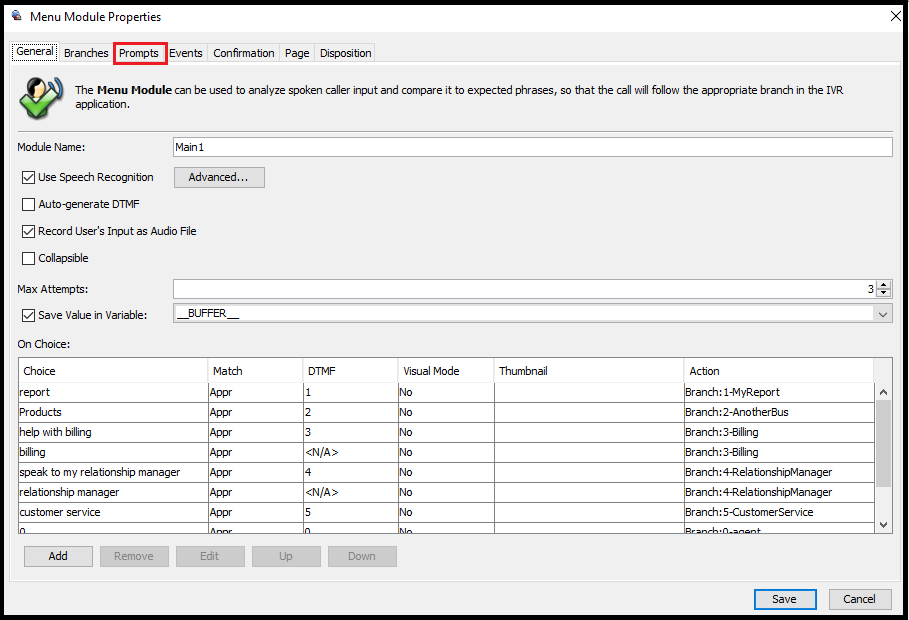Switch to the Branches tab
This screenshot has width=909, height=620.
coord(86,53)
